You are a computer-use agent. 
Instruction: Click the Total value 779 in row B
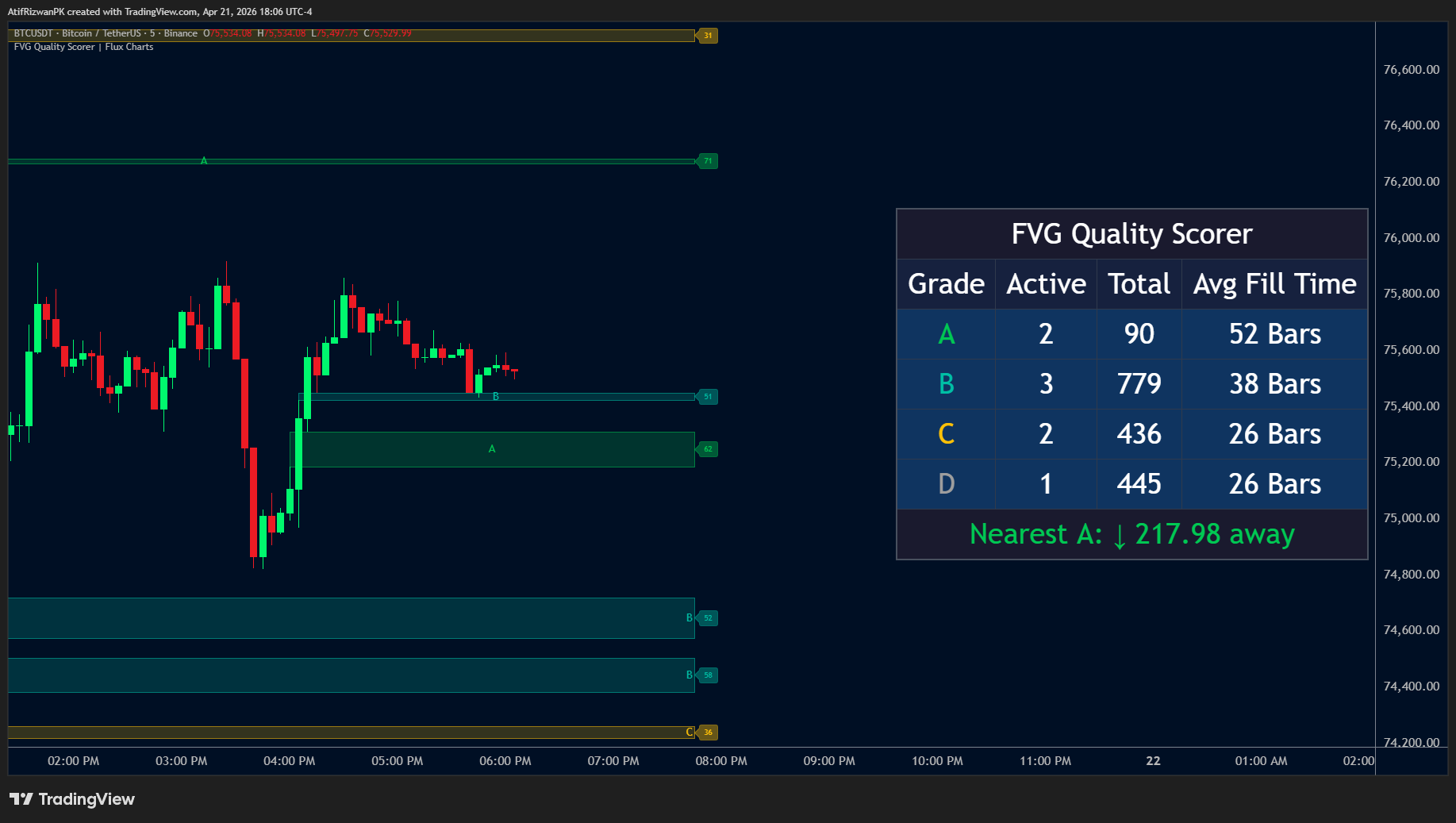click(1139, 384)
